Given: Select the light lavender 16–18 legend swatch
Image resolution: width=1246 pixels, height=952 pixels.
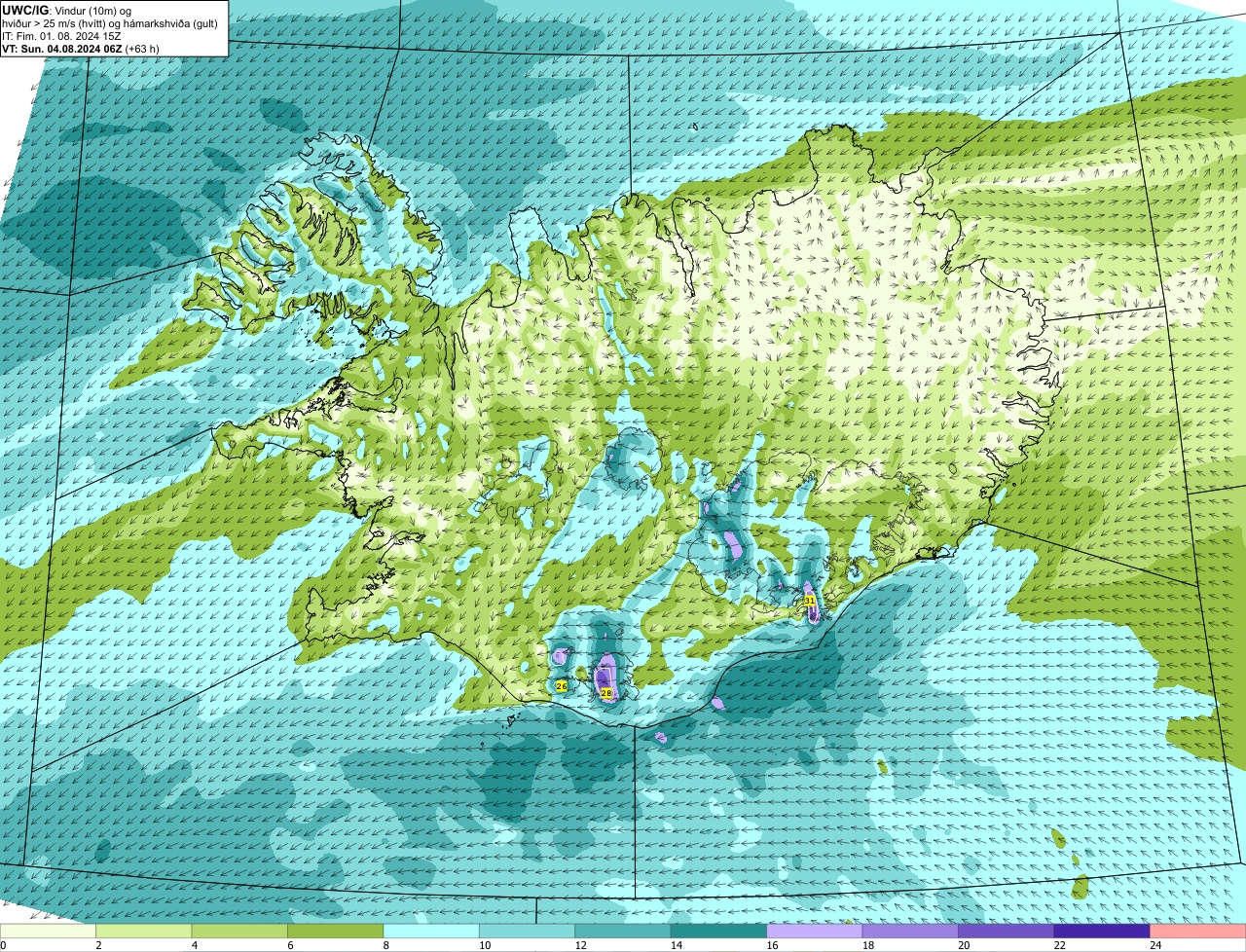Looking at the screenshot, I should click(x=815, y=931).
